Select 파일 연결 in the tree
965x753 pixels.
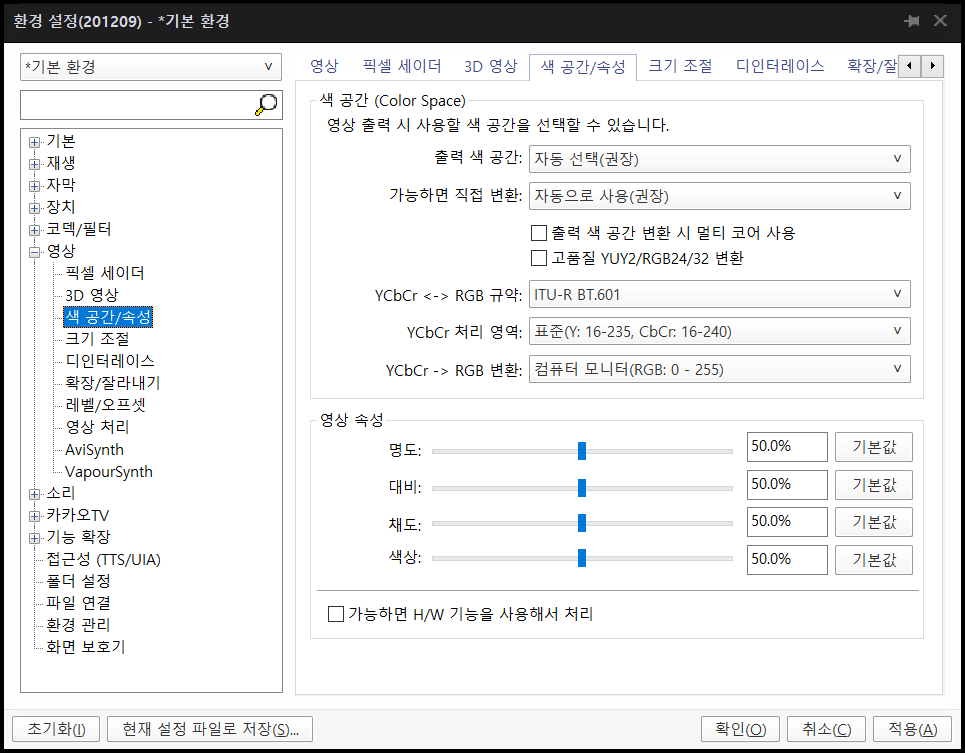click(x=78, y=604)
